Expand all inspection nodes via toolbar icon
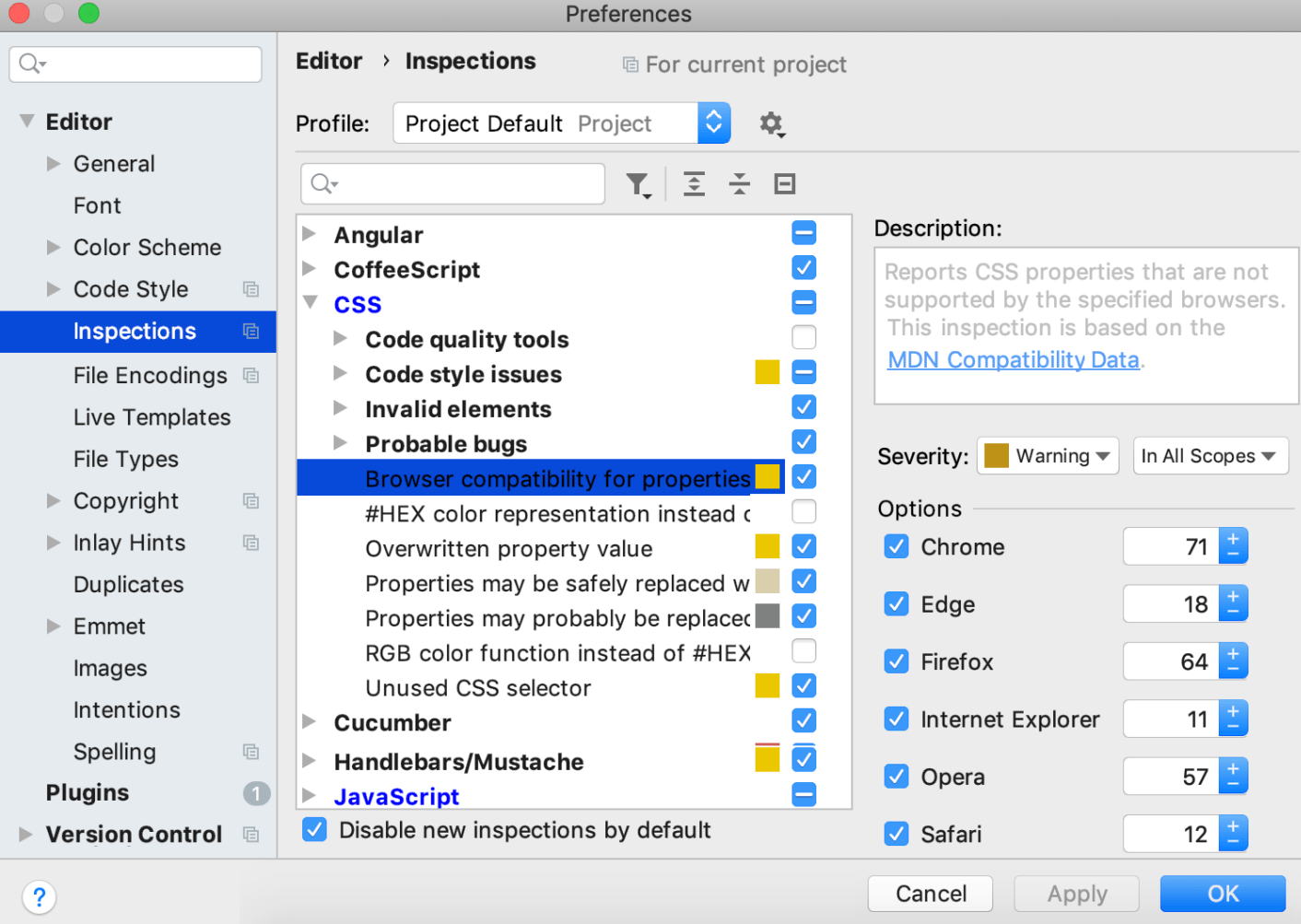The width and height of the screenshot is (1301, 924). [x=694, y=183]
